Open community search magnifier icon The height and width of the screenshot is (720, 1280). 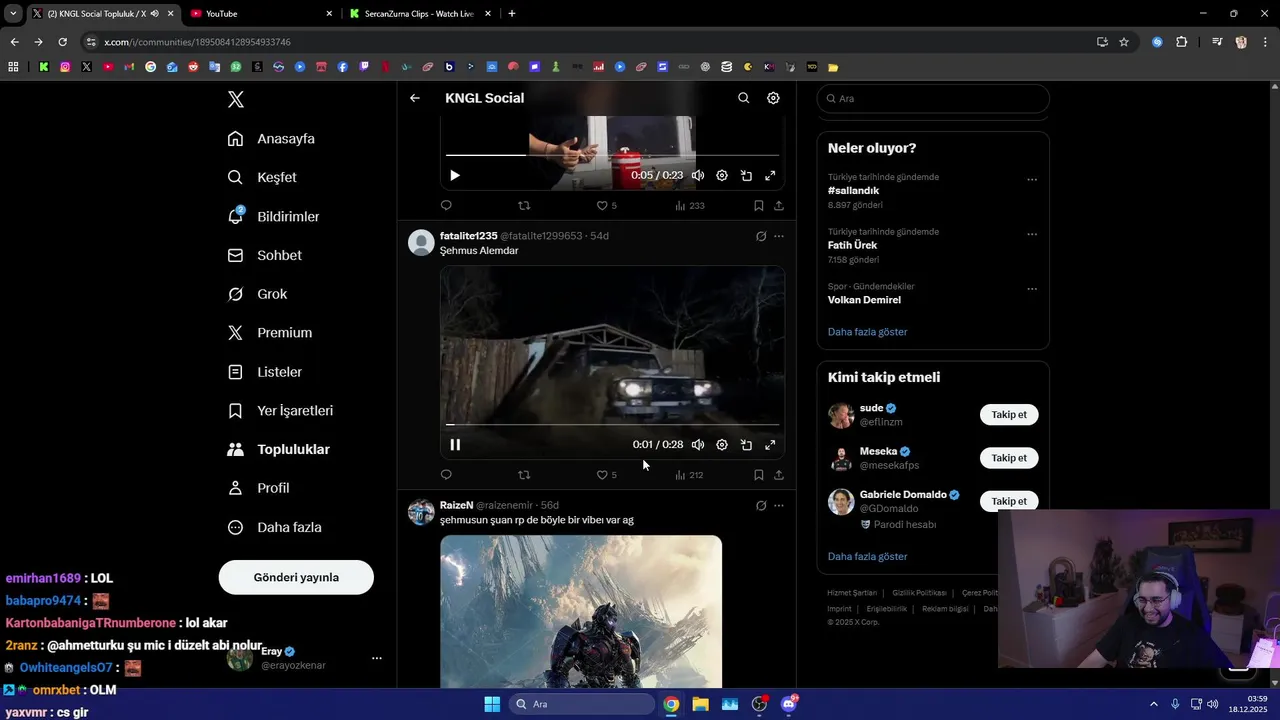tap(743, 98)
